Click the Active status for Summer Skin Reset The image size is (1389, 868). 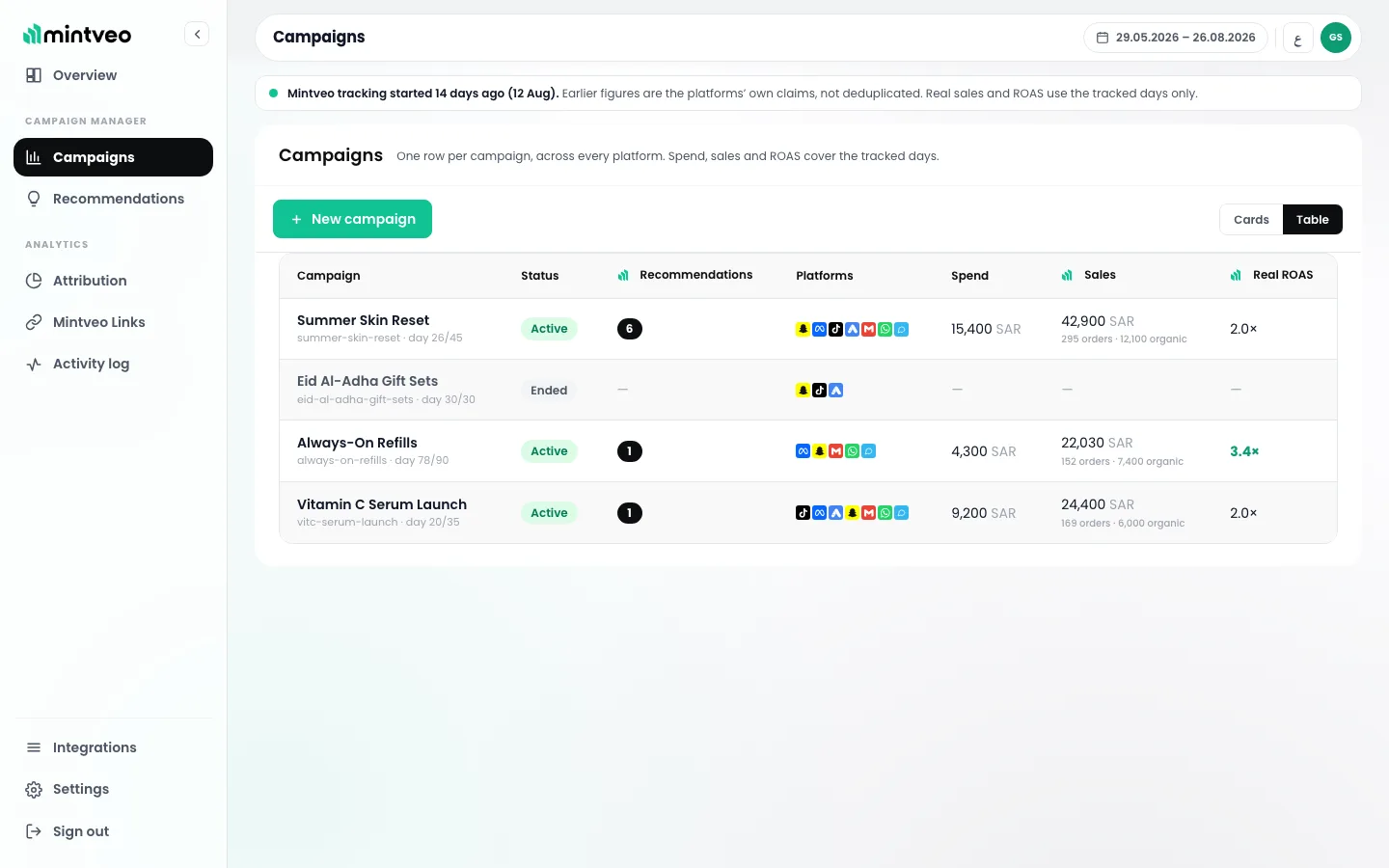pyautogui.click(x=549, y=329)
